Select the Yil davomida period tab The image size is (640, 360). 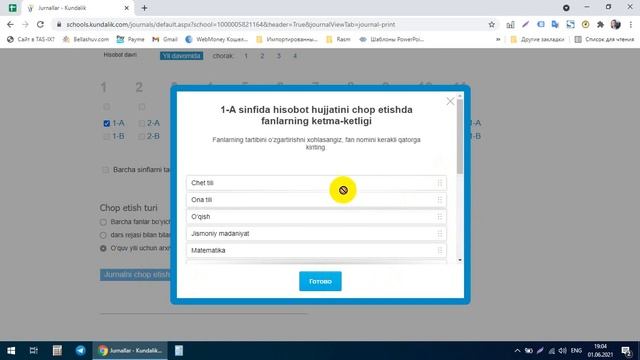pyautogui.click(x=181, y=56)
